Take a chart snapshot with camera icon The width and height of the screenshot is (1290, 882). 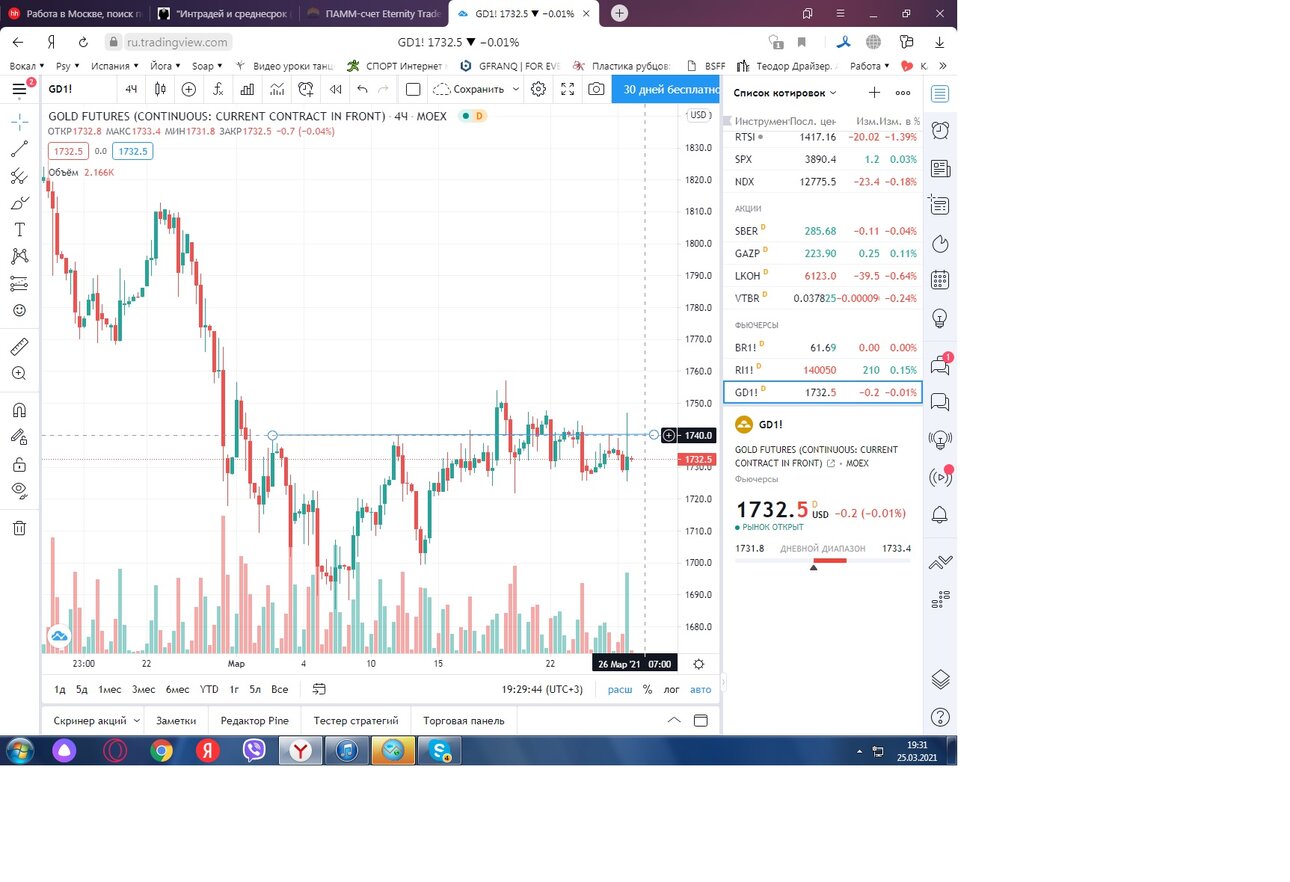pos(596,89)
